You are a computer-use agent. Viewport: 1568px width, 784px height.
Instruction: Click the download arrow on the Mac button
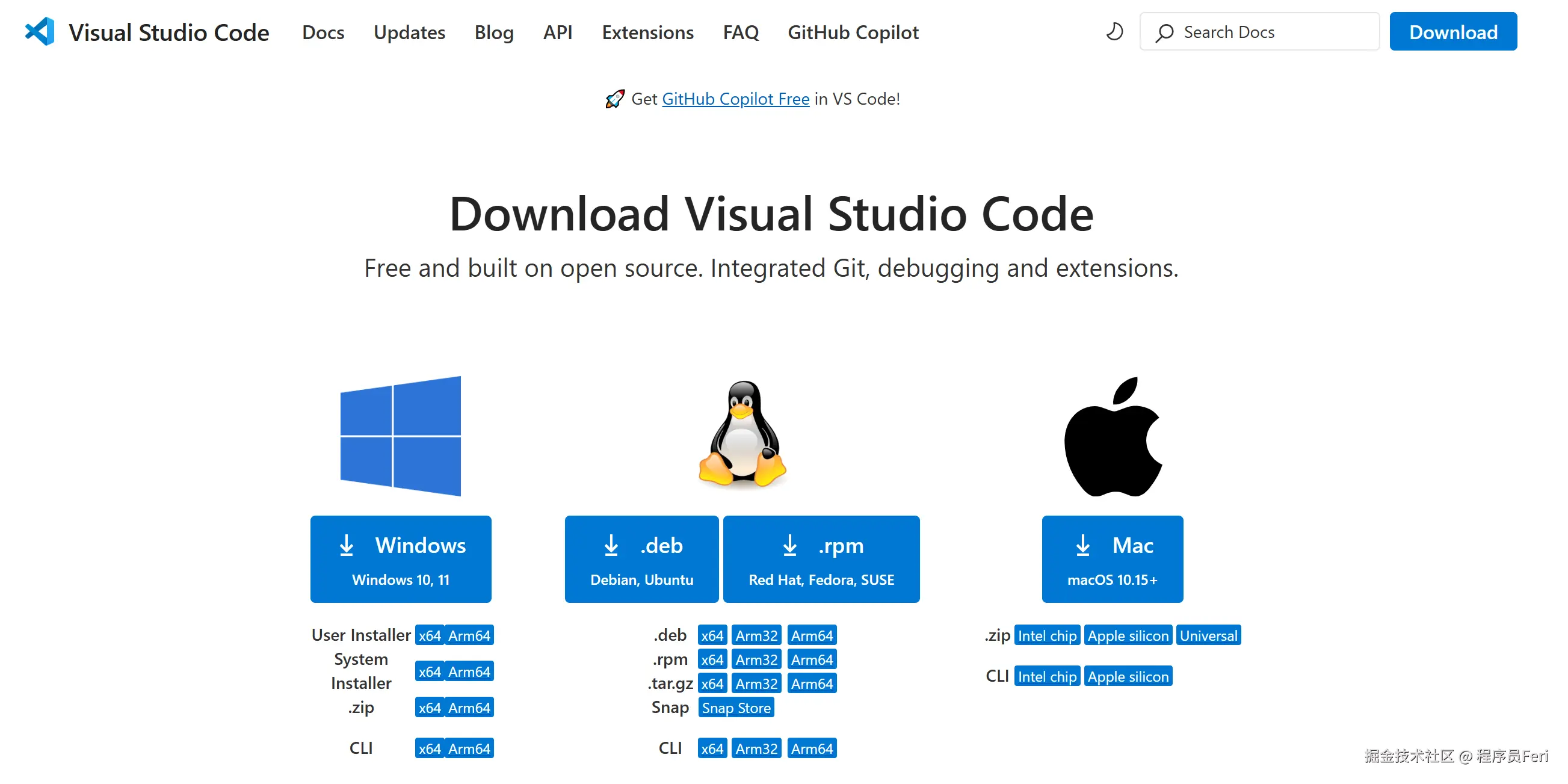(x=1082, y=545)
